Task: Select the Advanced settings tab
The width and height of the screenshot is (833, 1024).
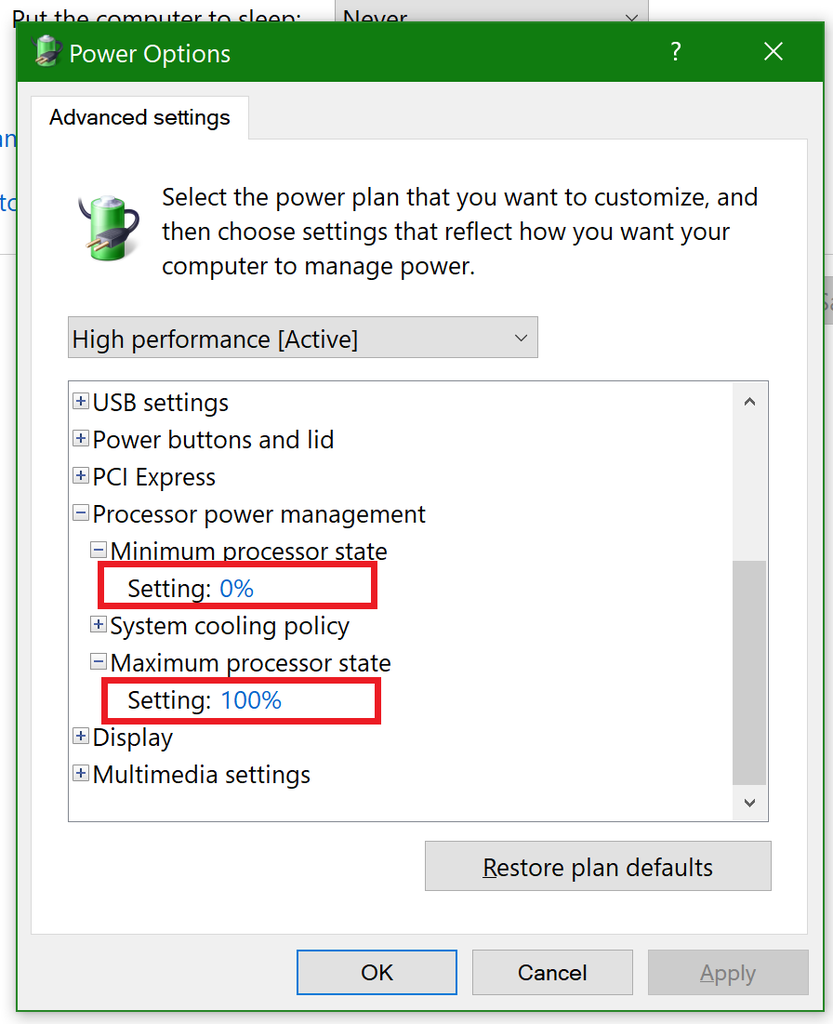Action: tap(140, 117)
